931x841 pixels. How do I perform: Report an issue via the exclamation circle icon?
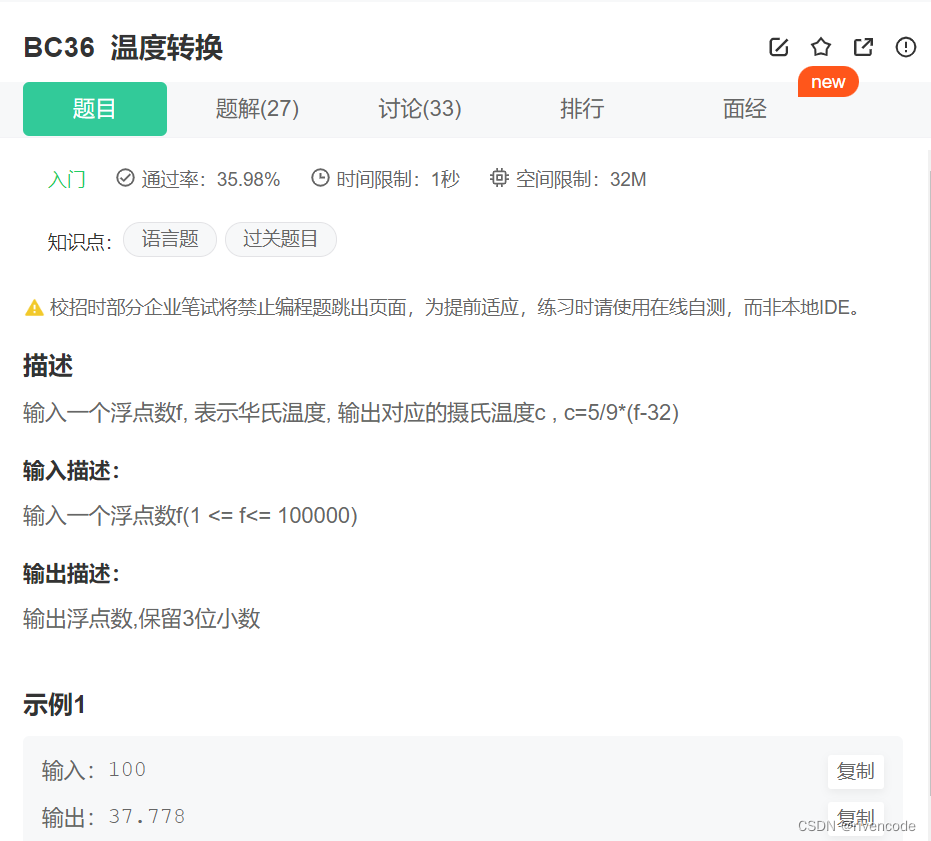(905, 47)
